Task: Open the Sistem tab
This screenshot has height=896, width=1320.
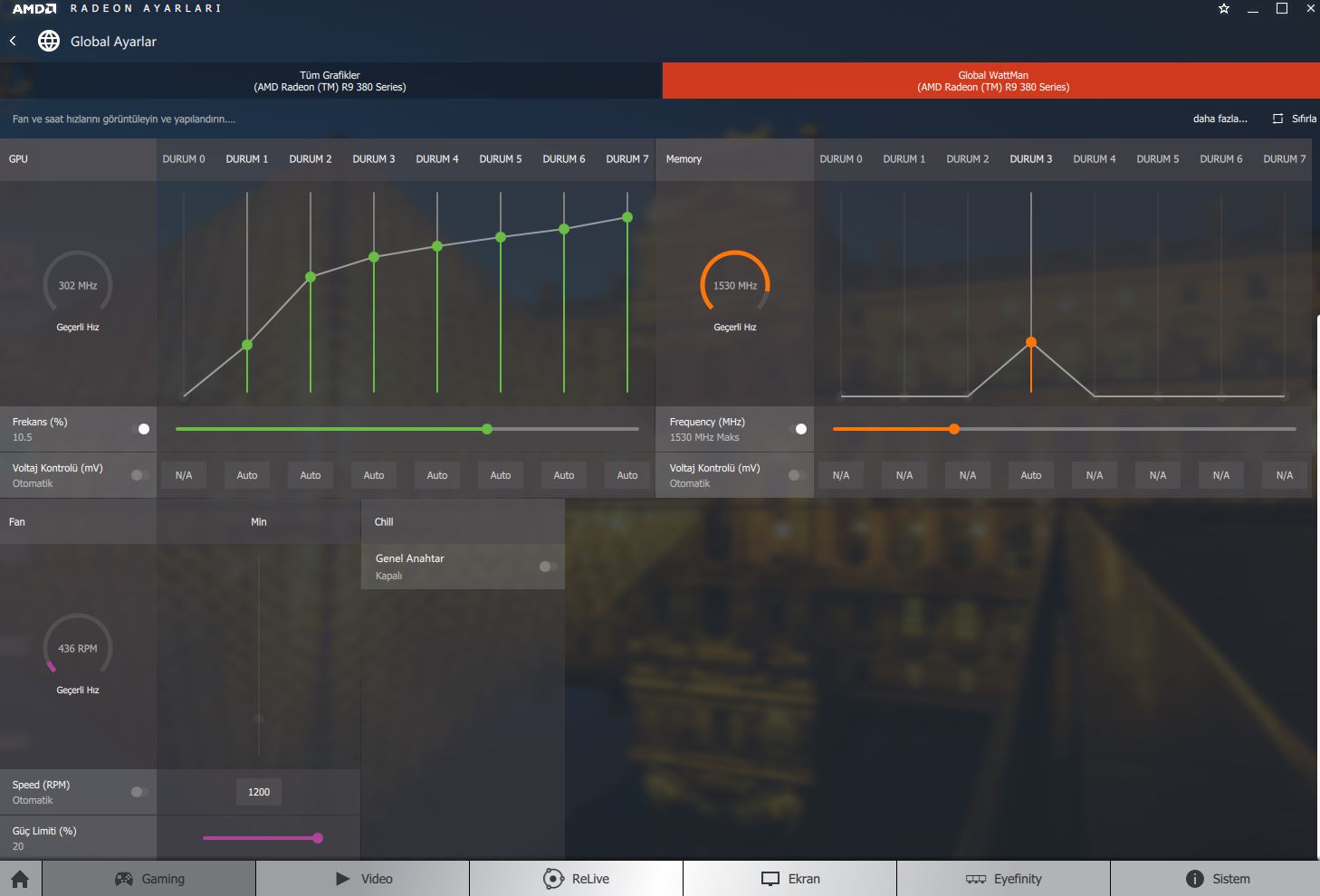Action: coord(1216,879)
